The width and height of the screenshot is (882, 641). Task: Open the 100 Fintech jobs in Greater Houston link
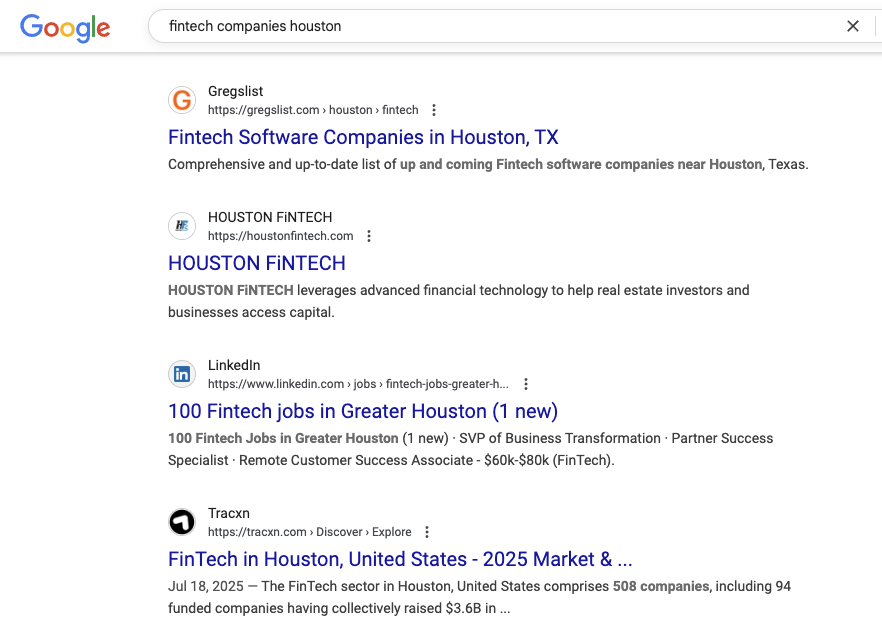362,411
